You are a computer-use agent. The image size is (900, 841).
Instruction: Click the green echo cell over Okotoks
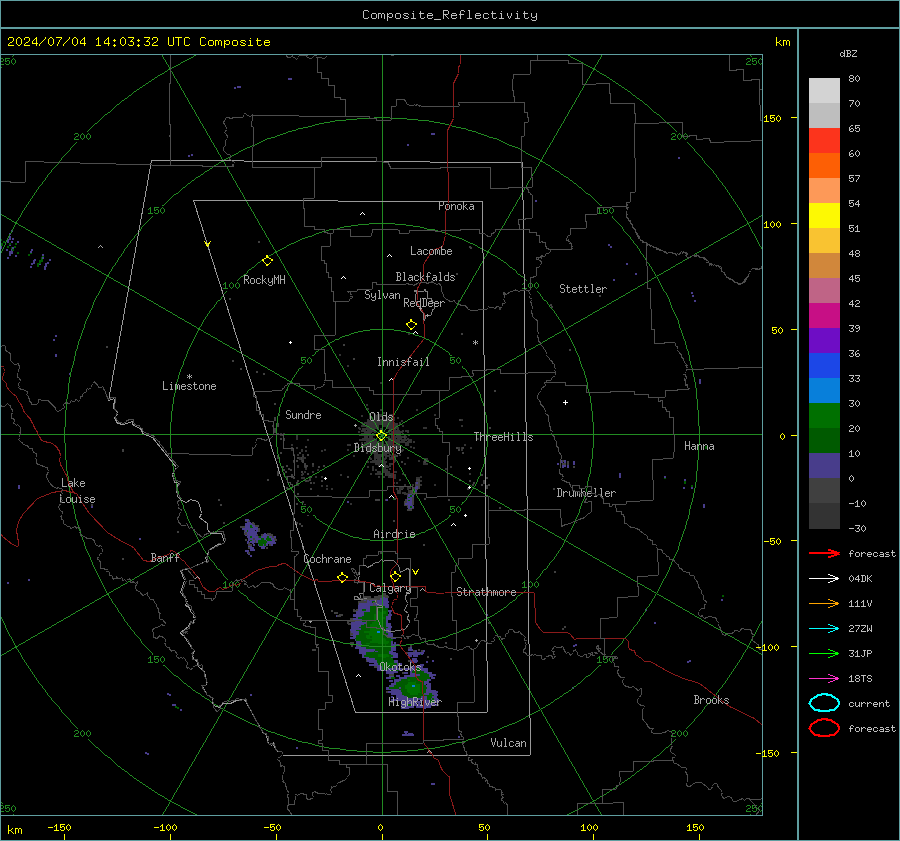(x=374, y=631)
